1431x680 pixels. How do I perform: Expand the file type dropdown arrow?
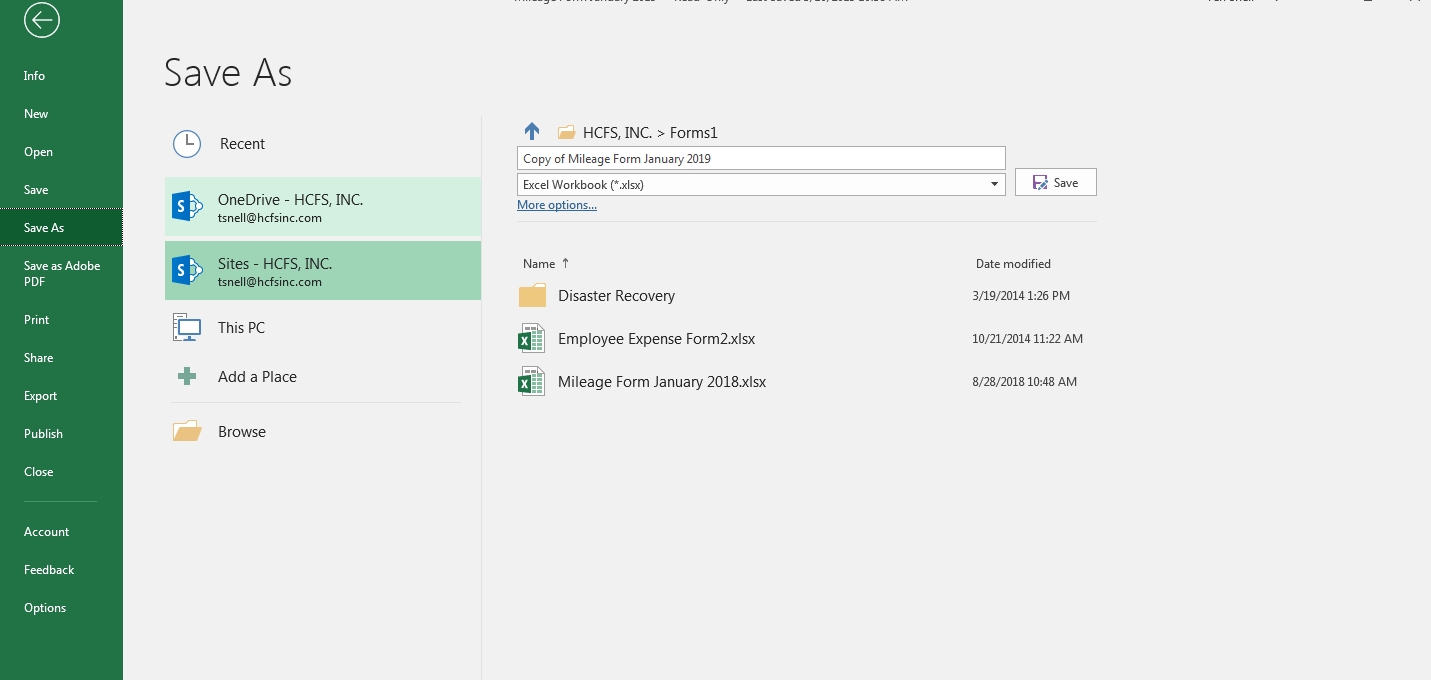(x=994, y=185)
